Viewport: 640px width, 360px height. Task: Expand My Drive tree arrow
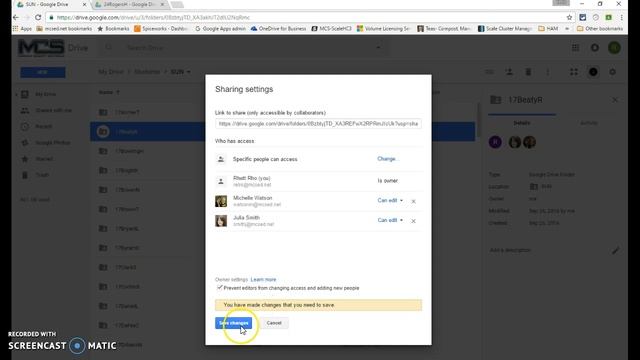point(16,94)
